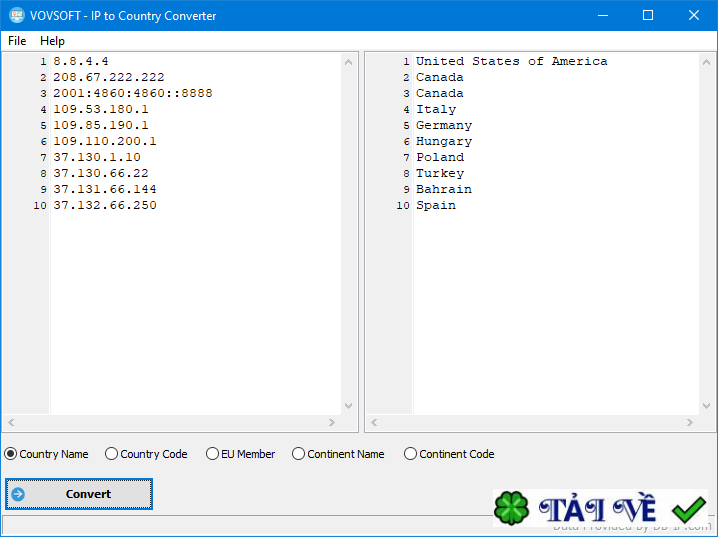Select the Country Name radio option
This screenshot has height=537, width=718.
click(46, 454)
